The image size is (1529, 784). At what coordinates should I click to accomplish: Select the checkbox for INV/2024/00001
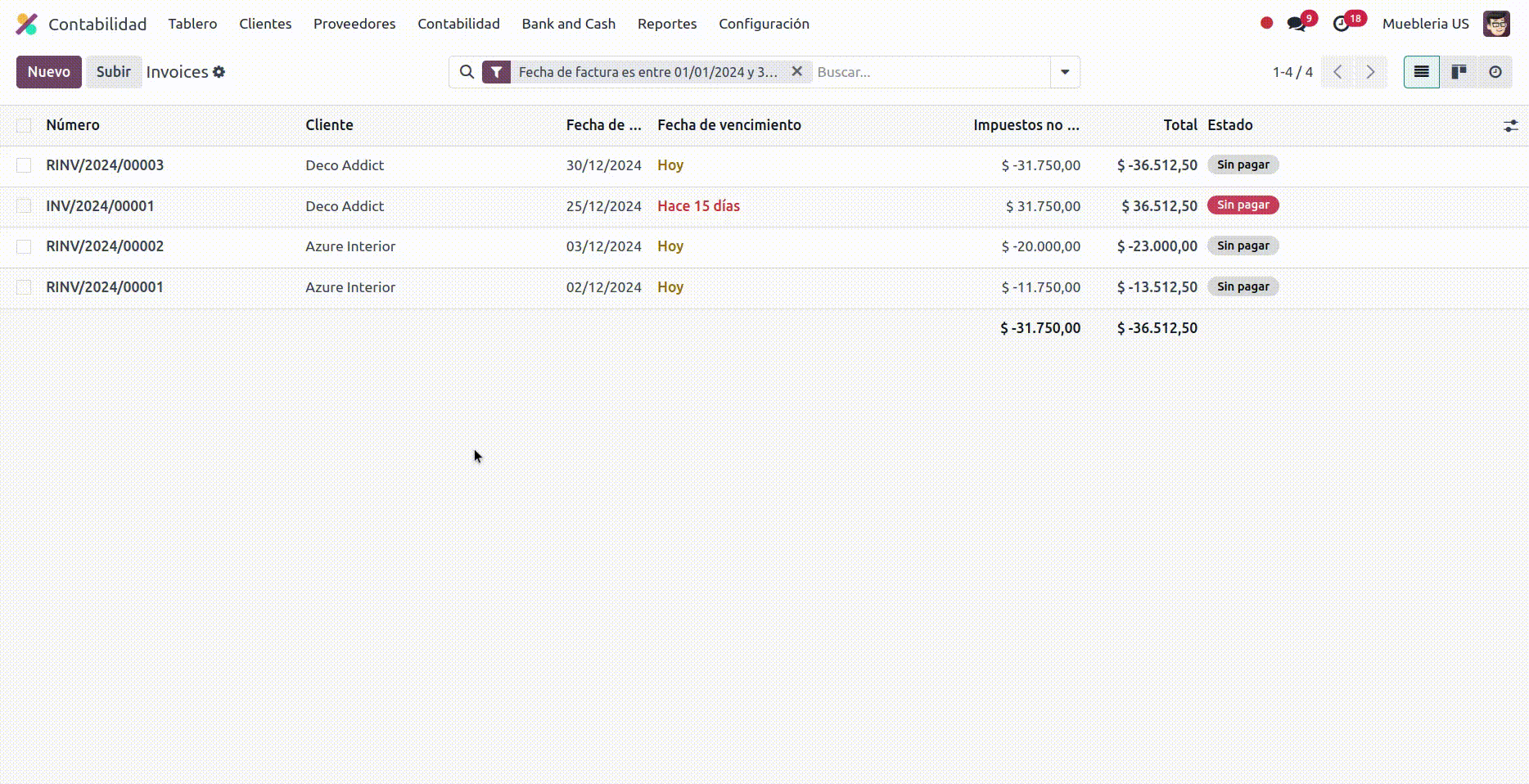(x=24, y=206)
